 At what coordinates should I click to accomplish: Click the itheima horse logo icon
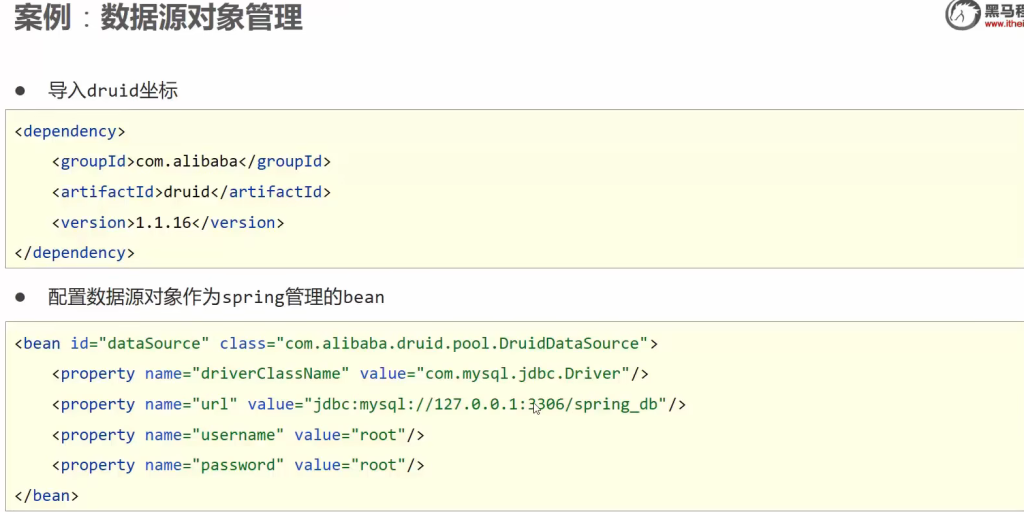[x=963, y=14]
